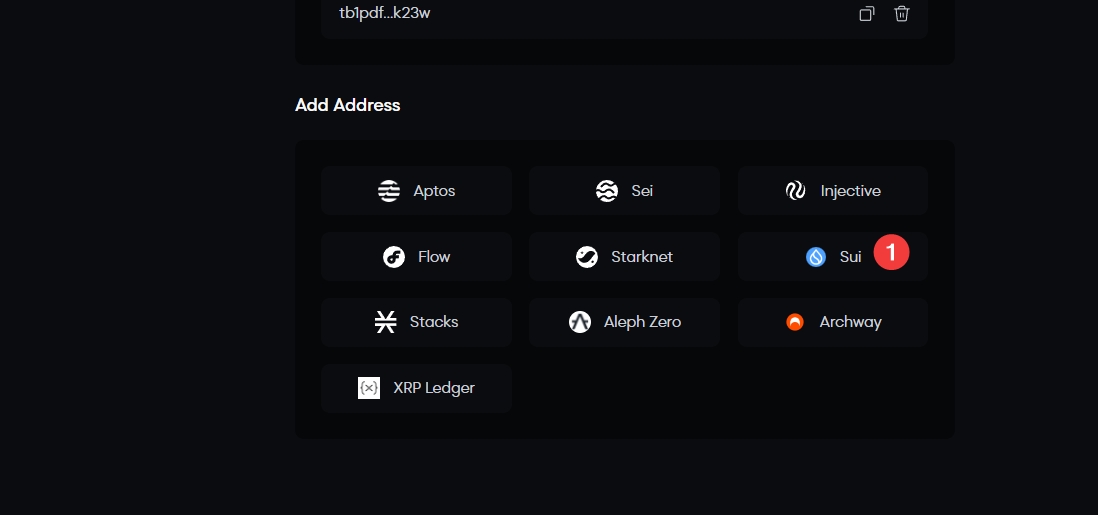This screenshot has height=515, width=1098.
Task: Click the Injective logo icon
Action: point(796,191)
